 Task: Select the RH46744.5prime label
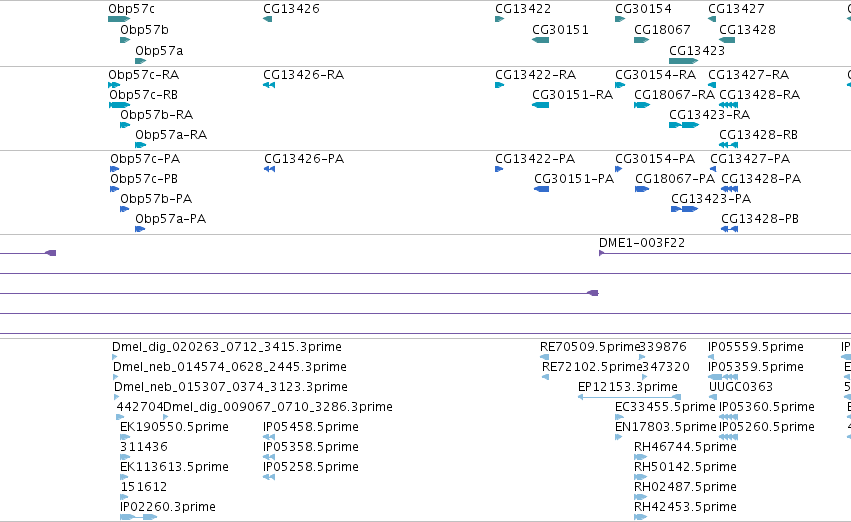685,447
